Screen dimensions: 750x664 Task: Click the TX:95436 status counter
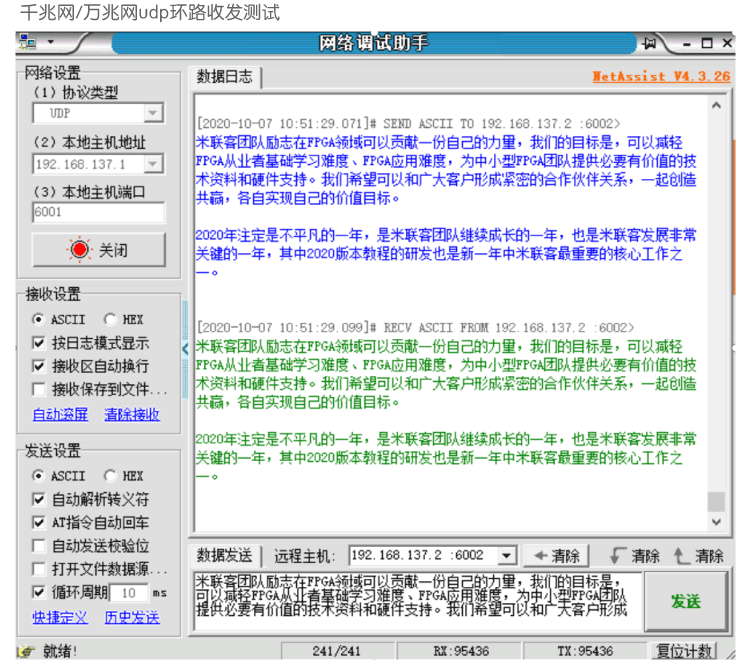[585, 651]
